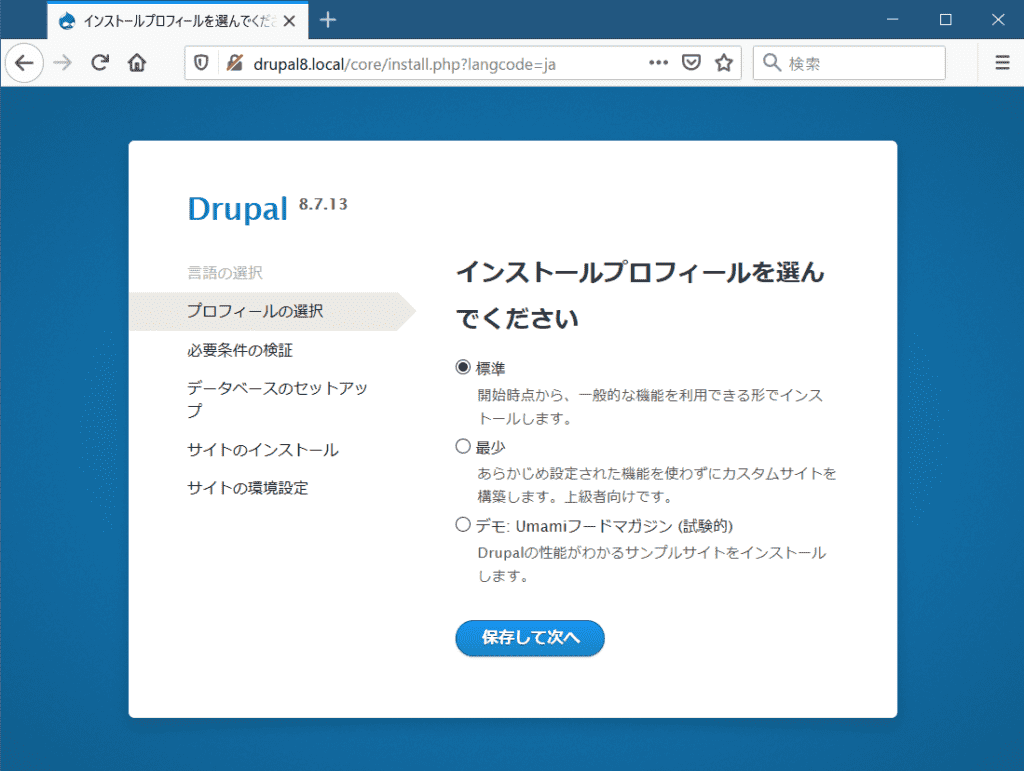Click the browser Back arrow button
1024x771 pixels.
(24, 63)
